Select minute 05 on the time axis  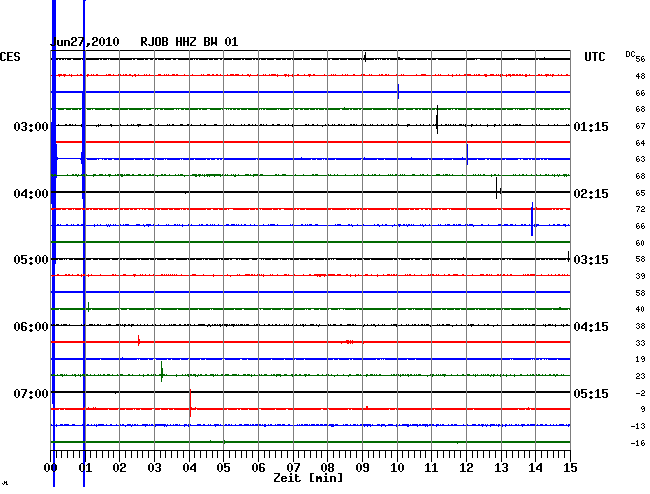(x=223, y=468)
